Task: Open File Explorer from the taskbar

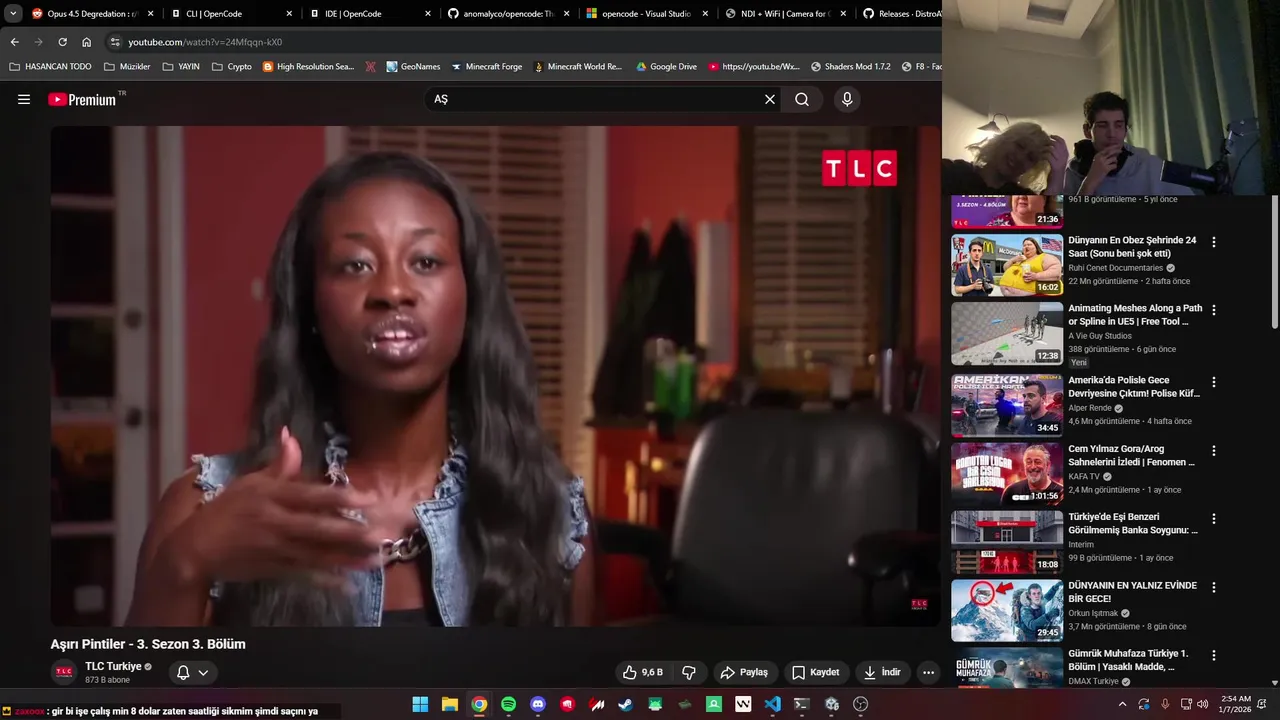Action: (x=450, y=704)
